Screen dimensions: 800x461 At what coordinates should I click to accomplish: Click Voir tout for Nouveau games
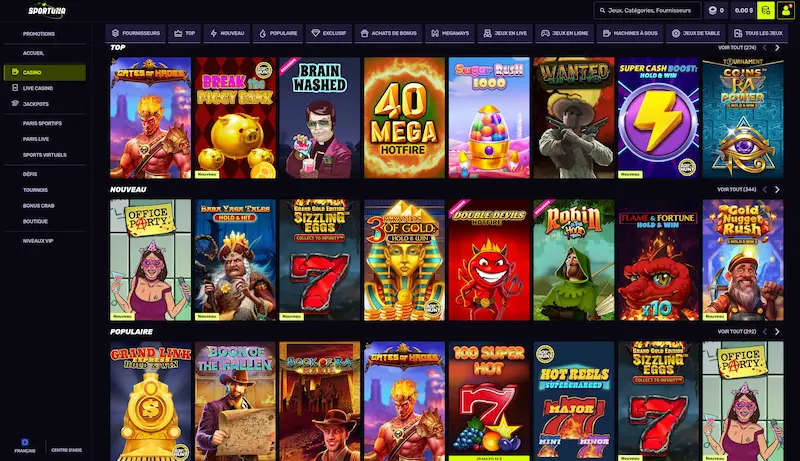[737, 189]
